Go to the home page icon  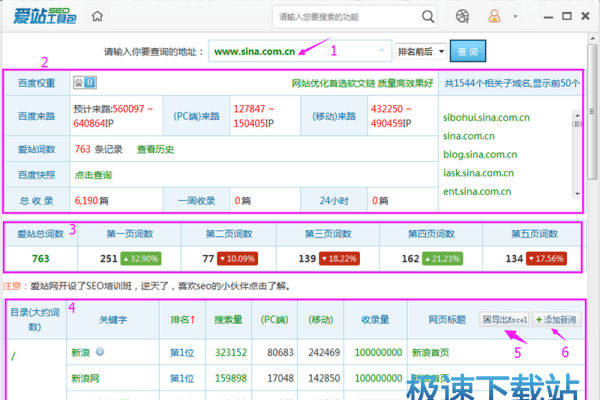(97, 16)
